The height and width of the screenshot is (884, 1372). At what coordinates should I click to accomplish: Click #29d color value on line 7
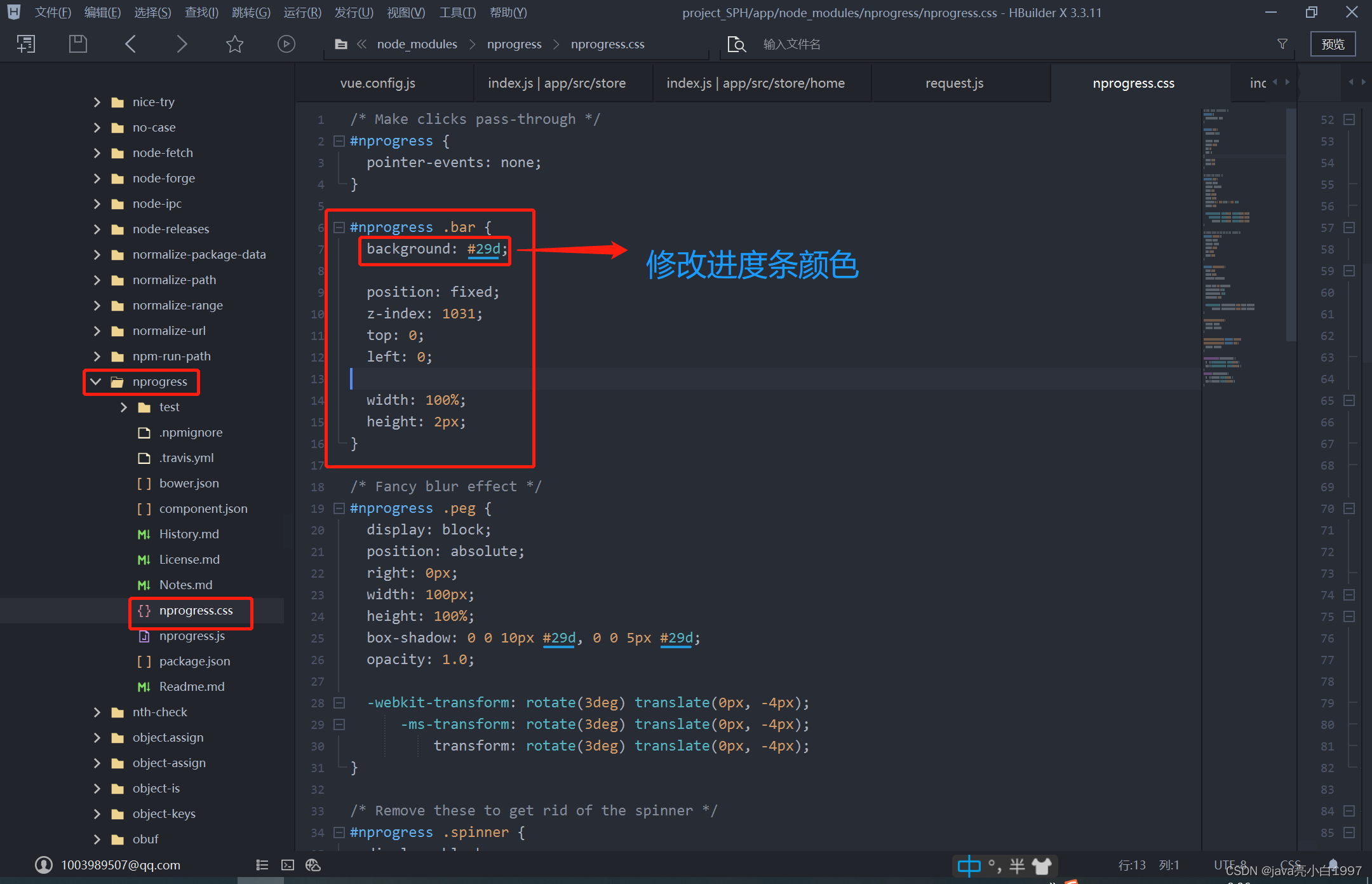point(483,249)
